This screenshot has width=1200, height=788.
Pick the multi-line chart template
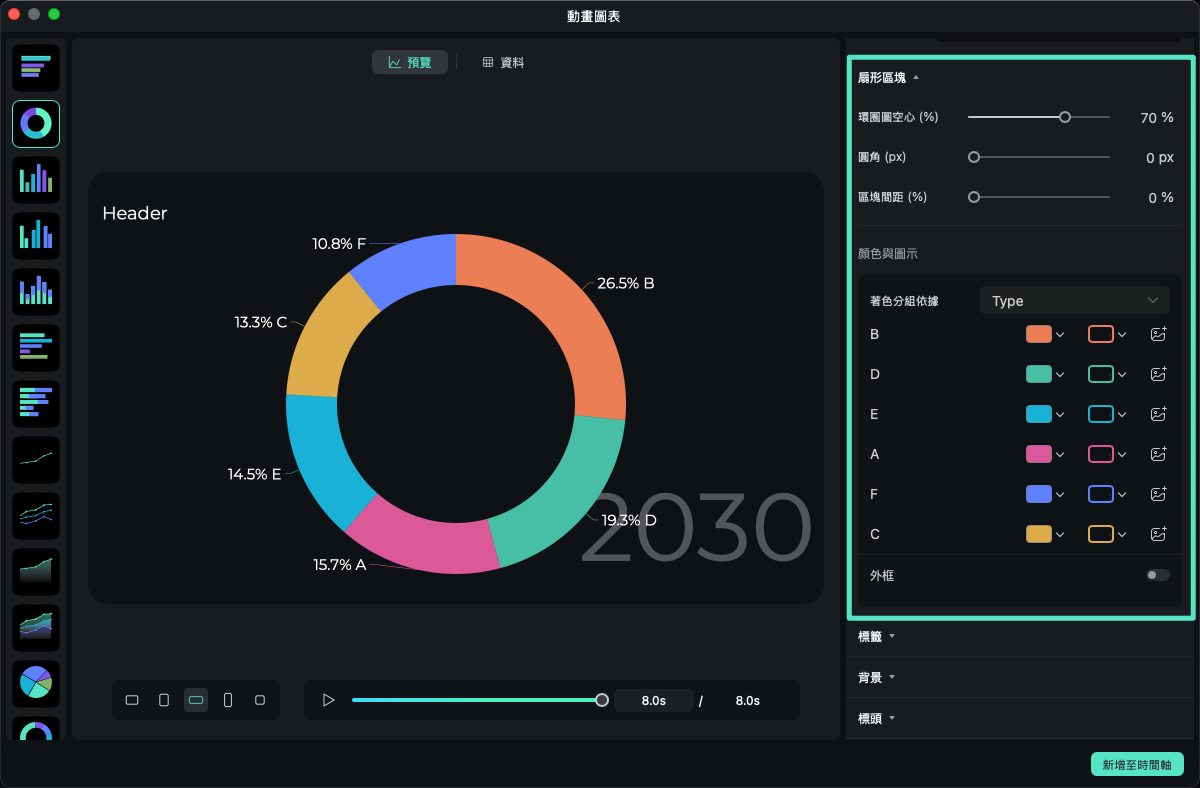click(36, 515)
